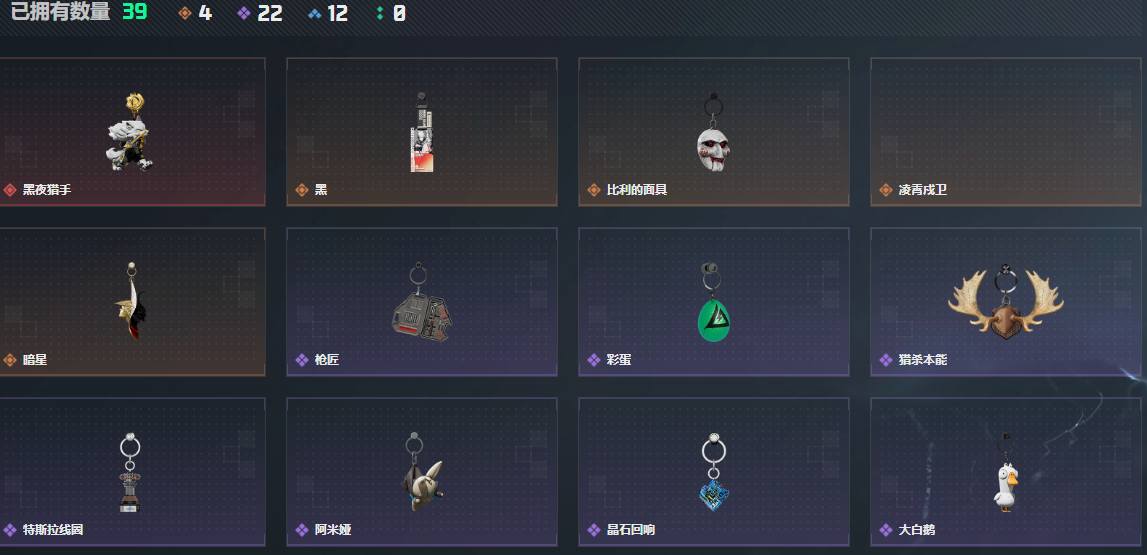The height and width of the screenshot is (555, 1147).
Task: Click the owned total number 39
Action: (135, 12)
